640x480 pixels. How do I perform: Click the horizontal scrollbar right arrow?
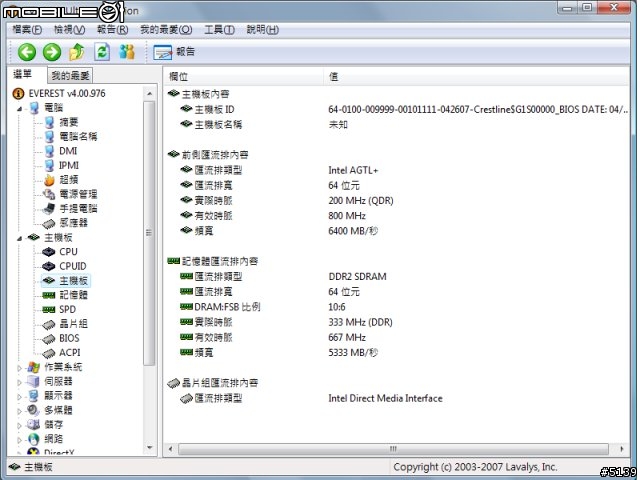coord(622,449)
